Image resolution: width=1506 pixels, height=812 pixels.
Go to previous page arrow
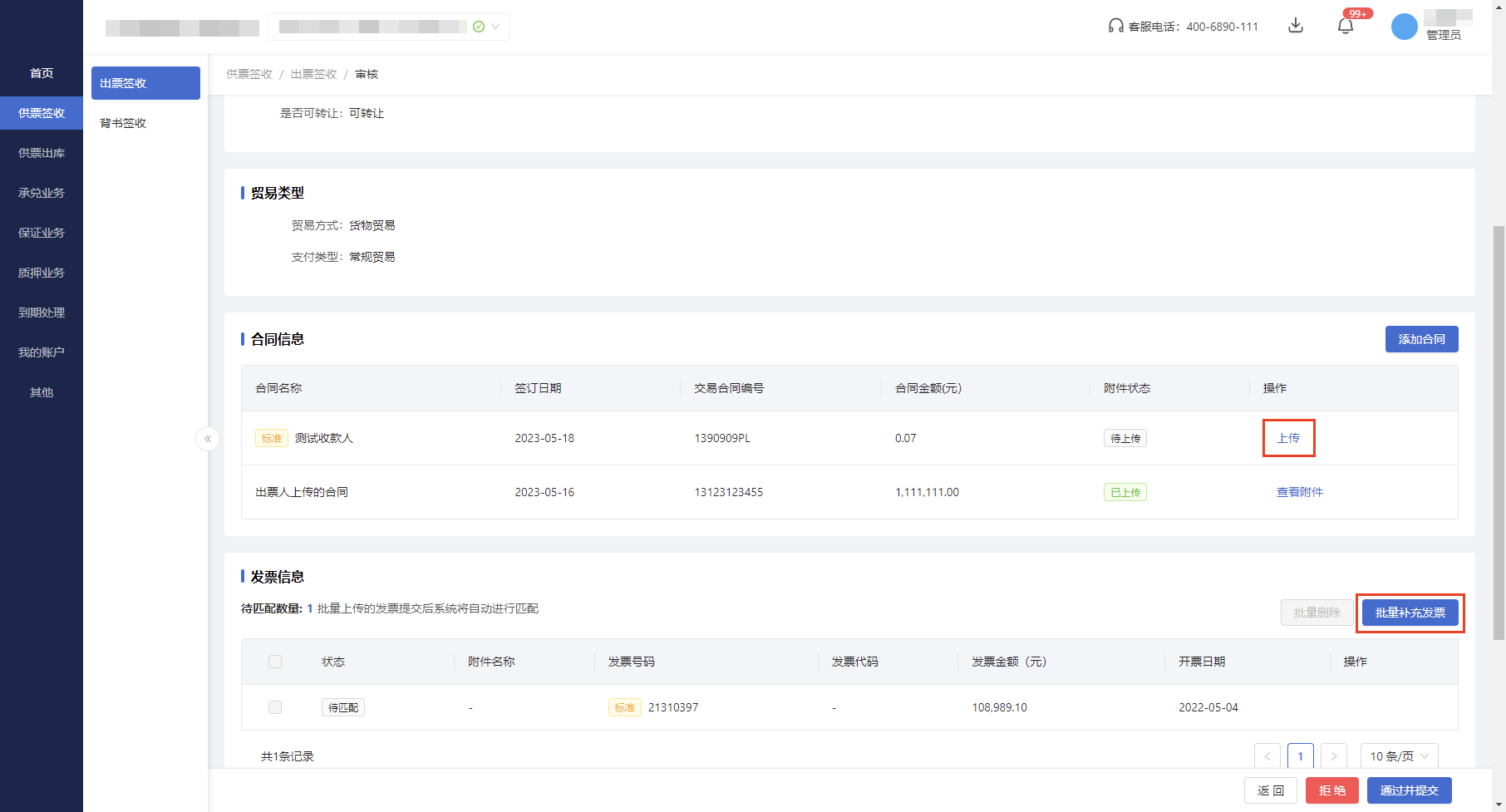1267,755
